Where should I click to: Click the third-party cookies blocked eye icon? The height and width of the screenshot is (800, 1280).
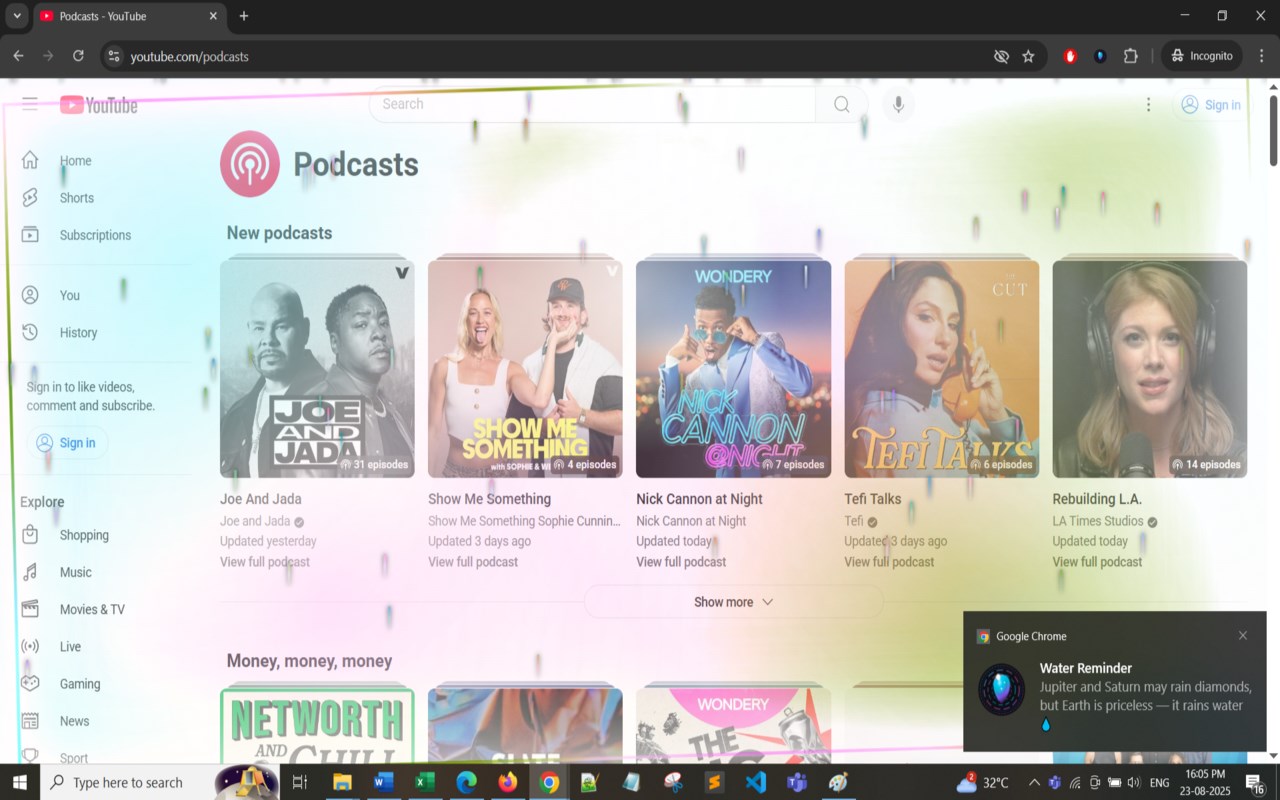click(1001, 56)
